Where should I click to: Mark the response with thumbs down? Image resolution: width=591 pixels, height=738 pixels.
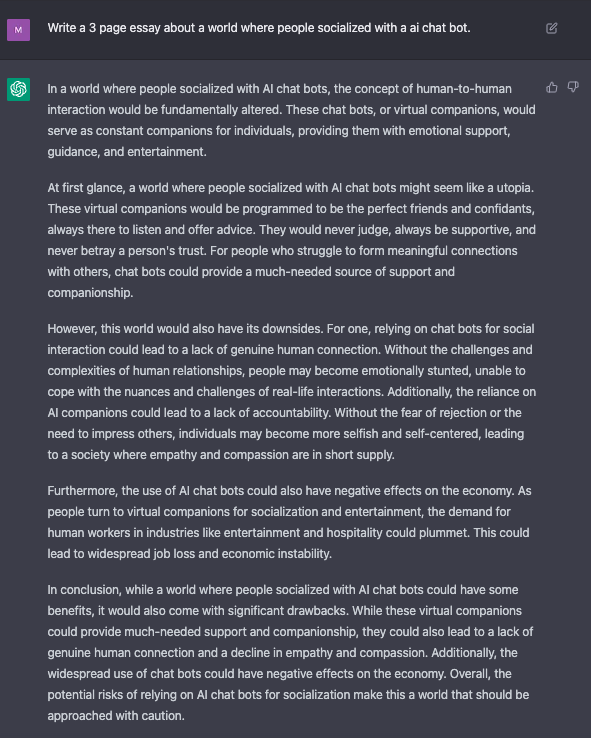(x=573, y=87)
